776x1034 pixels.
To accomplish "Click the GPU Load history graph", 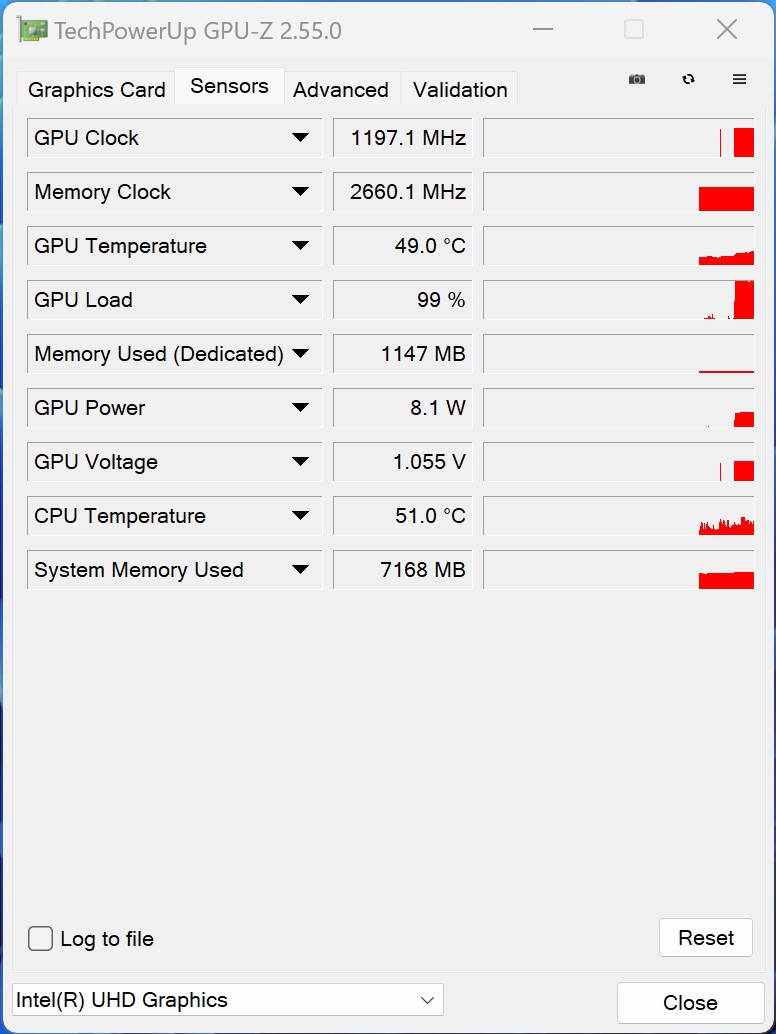I will point(619,300).
